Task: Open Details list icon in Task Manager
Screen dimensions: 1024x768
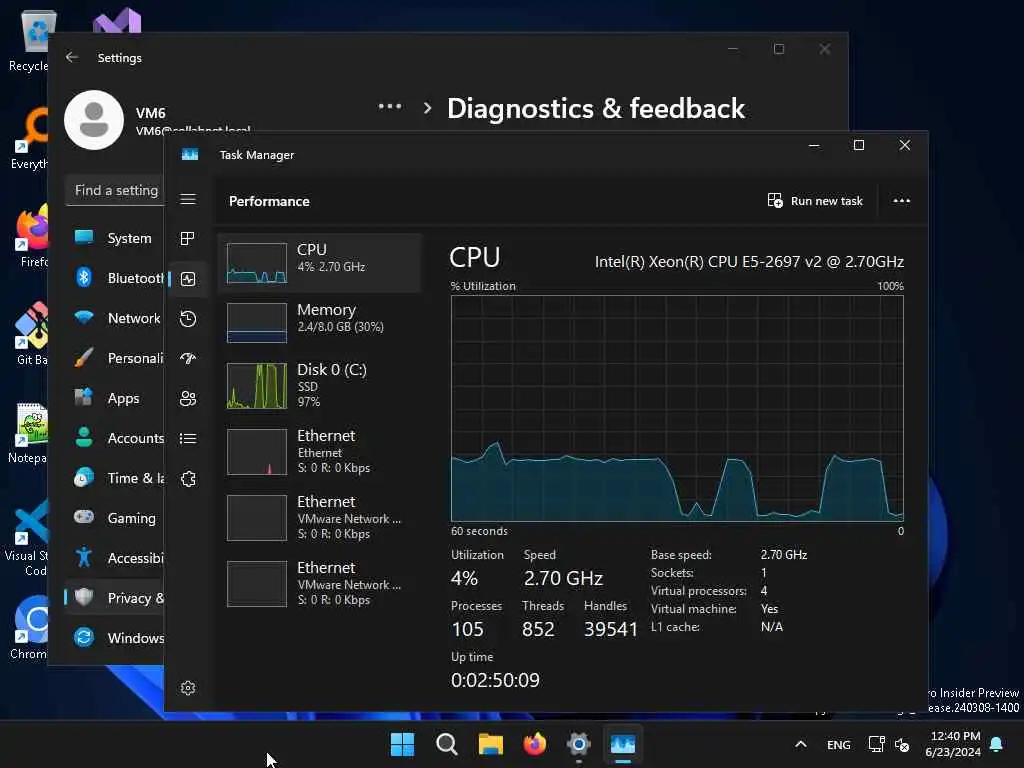Action: [188, 439]
